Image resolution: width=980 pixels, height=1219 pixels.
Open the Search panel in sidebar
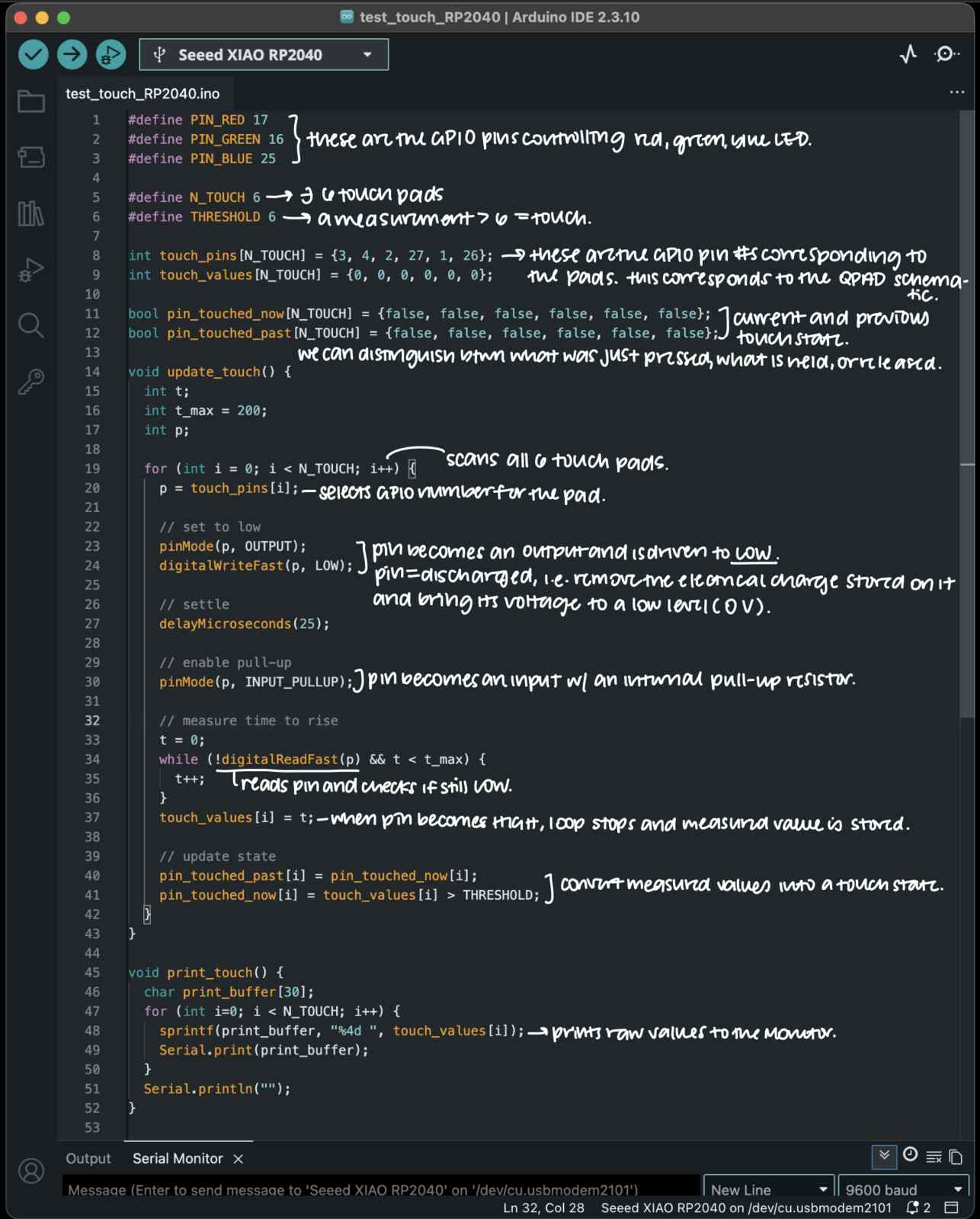(x=31, y=325)
